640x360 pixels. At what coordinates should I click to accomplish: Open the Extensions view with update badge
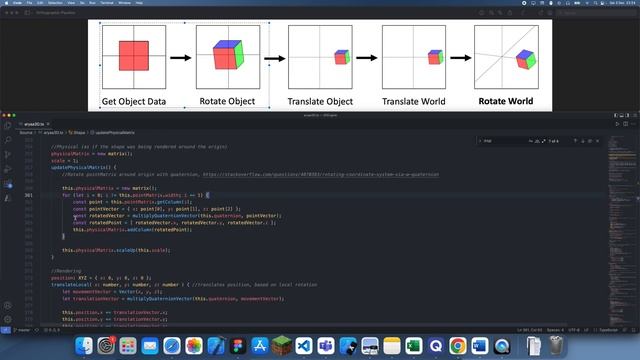(x=7, y=184)
